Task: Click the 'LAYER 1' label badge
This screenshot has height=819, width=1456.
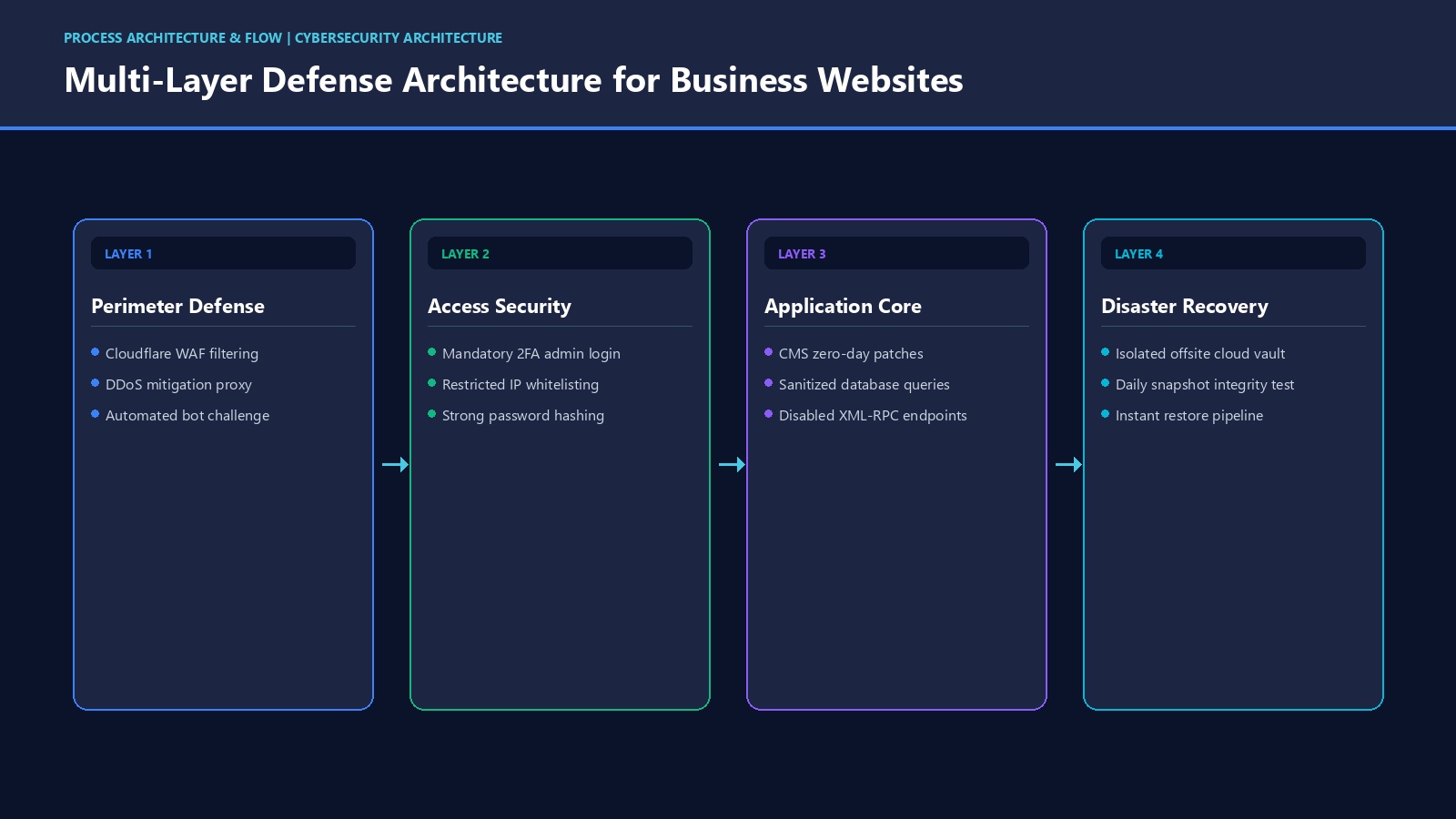Action: click(x=223, y=253)
